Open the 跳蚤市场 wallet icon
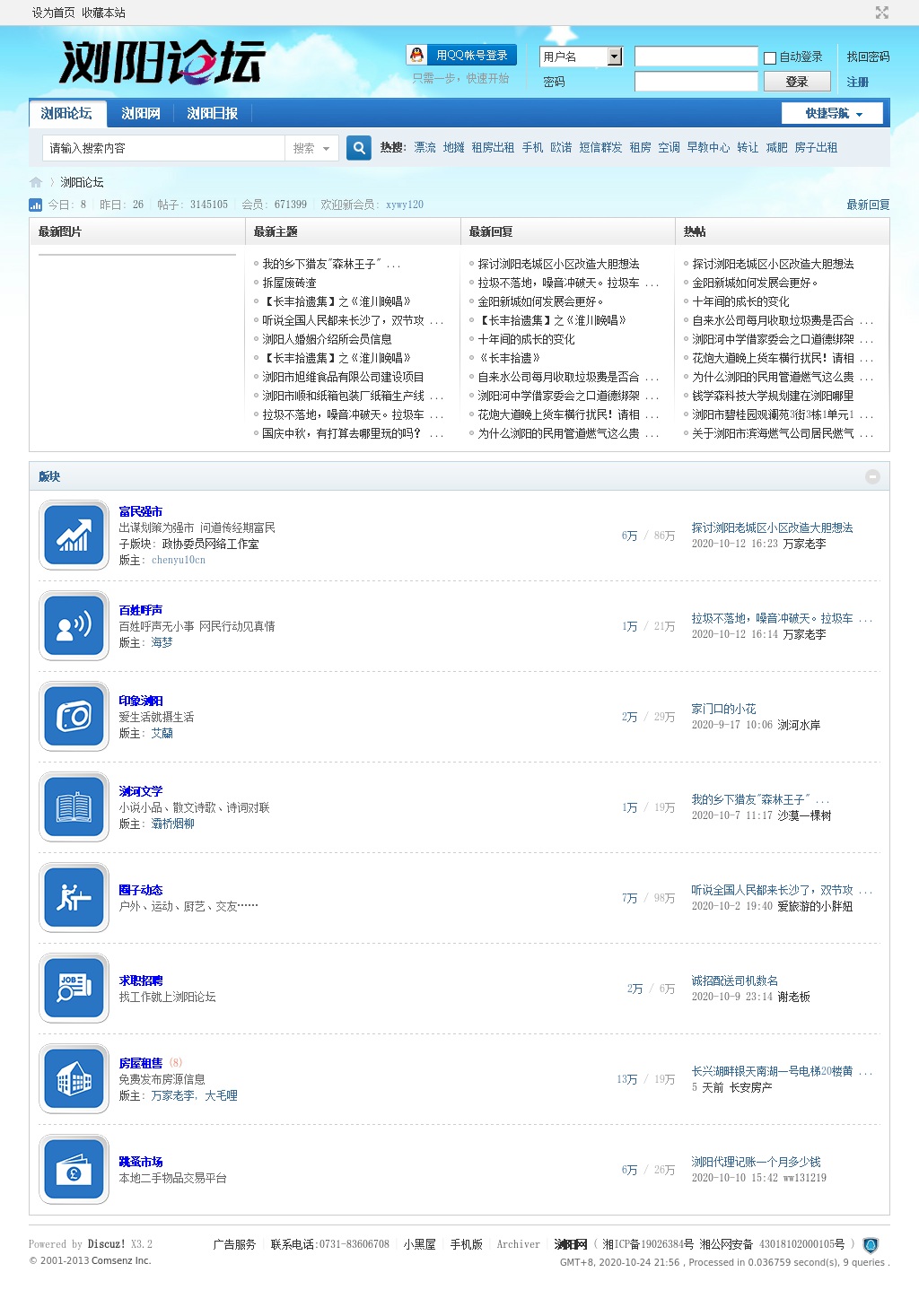Viewport: 919px width, 1316px height. click(x=74, y=1170)
